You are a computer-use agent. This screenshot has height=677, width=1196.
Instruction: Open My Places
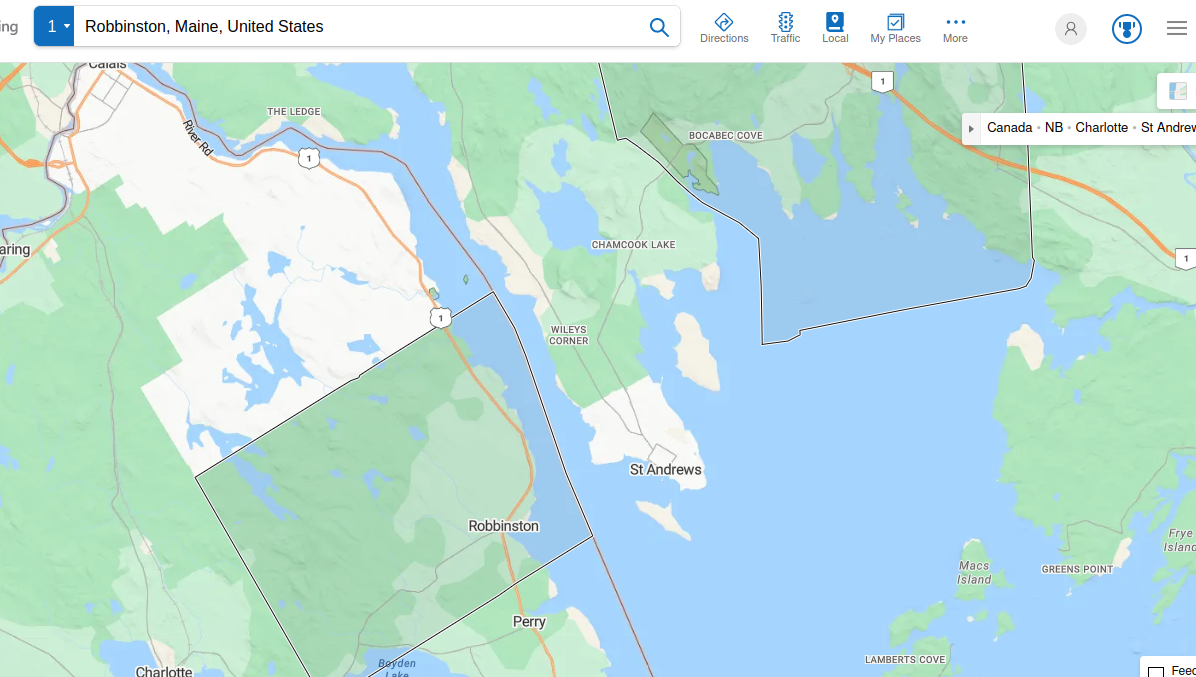point(895,27)
